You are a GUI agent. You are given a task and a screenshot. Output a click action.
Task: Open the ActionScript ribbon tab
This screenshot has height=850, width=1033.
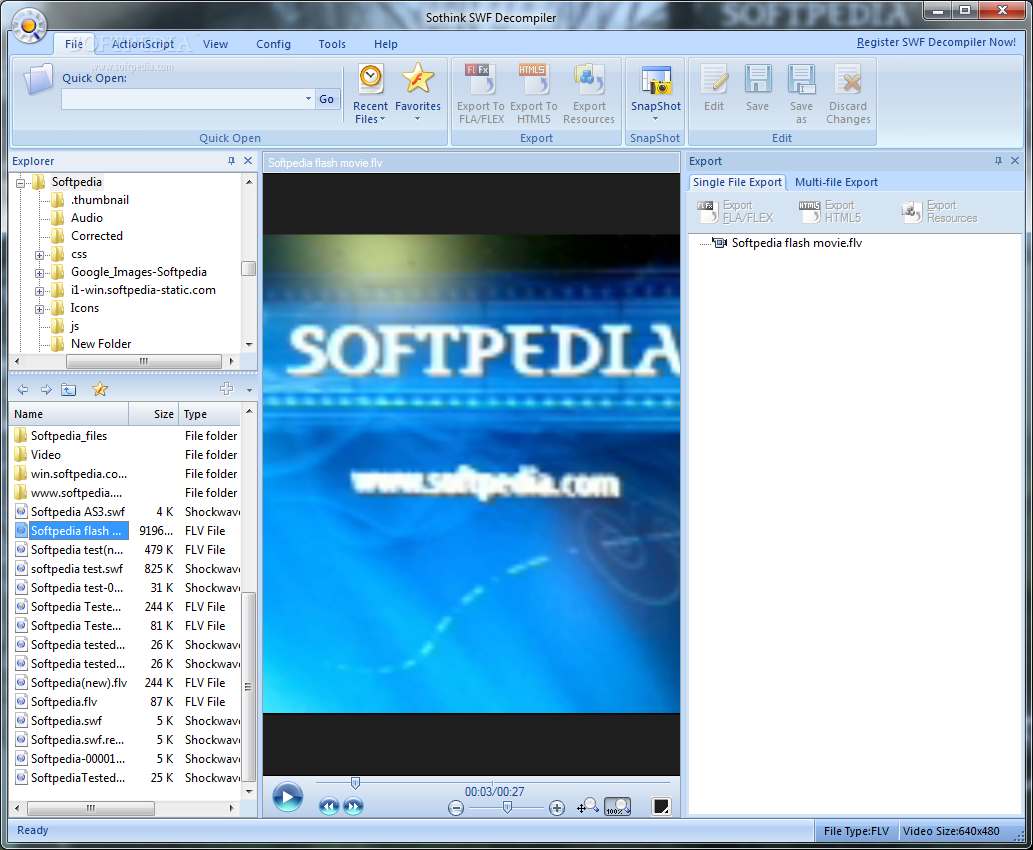(142, 44)
